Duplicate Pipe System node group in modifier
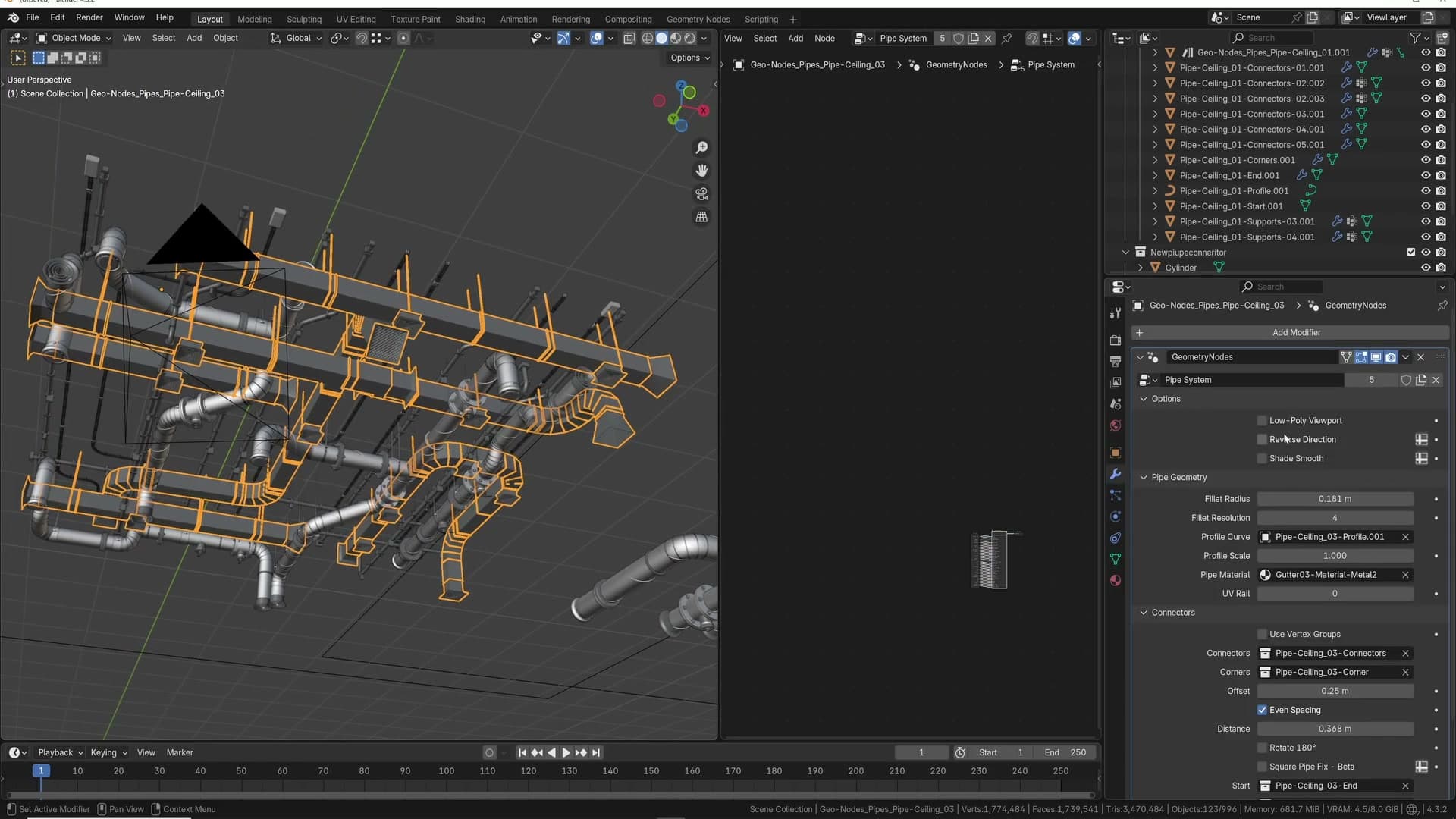The width and height of the screenshot is (1456, 819). tap(1421, 380)
